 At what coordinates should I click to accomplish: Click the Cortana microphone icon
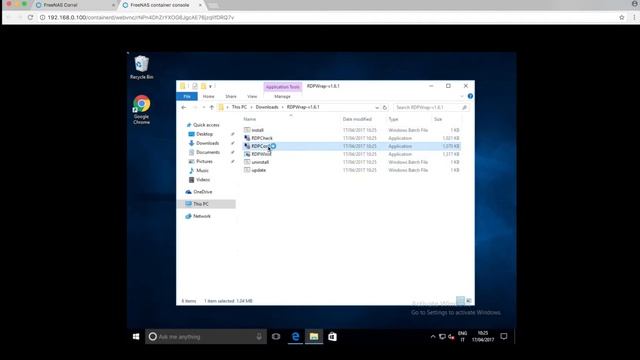click(259, 336)
